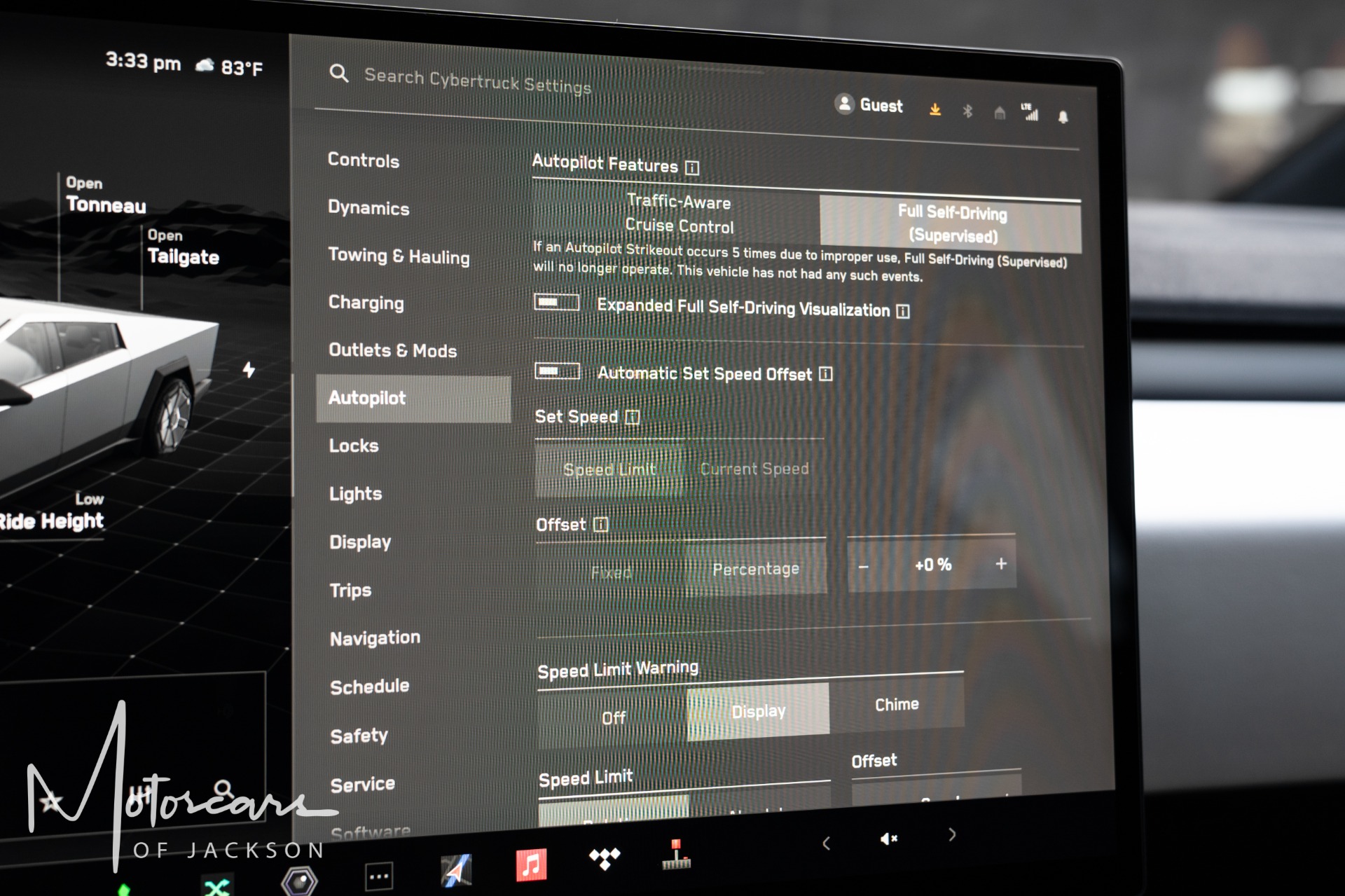Image resolution: width=1345 pixels, height=896 pixels.
Task: Open Locks settings menu
Action: [x=354, y=446]
